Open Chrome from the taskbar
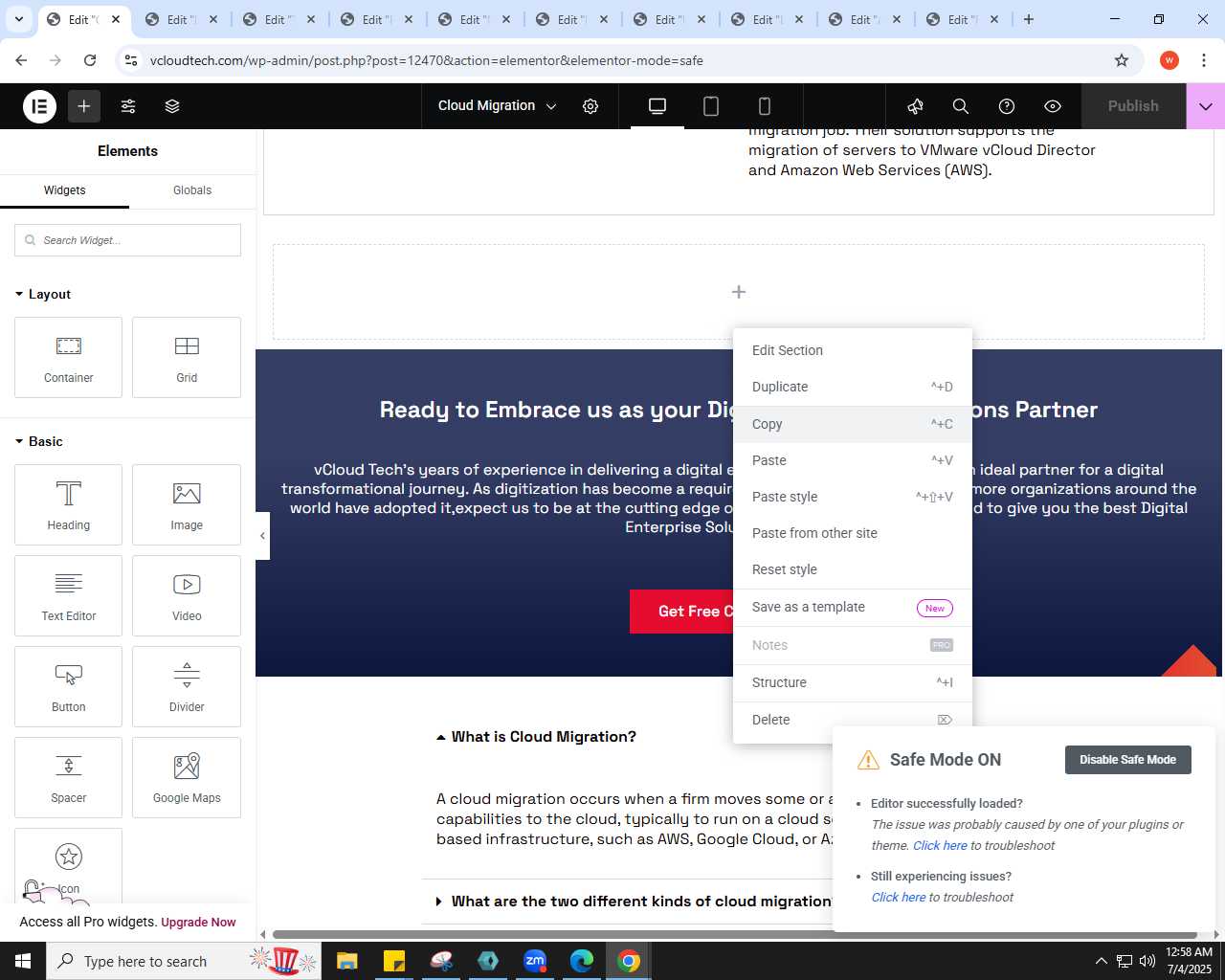The image size is (1225, 980). point(629,961)
